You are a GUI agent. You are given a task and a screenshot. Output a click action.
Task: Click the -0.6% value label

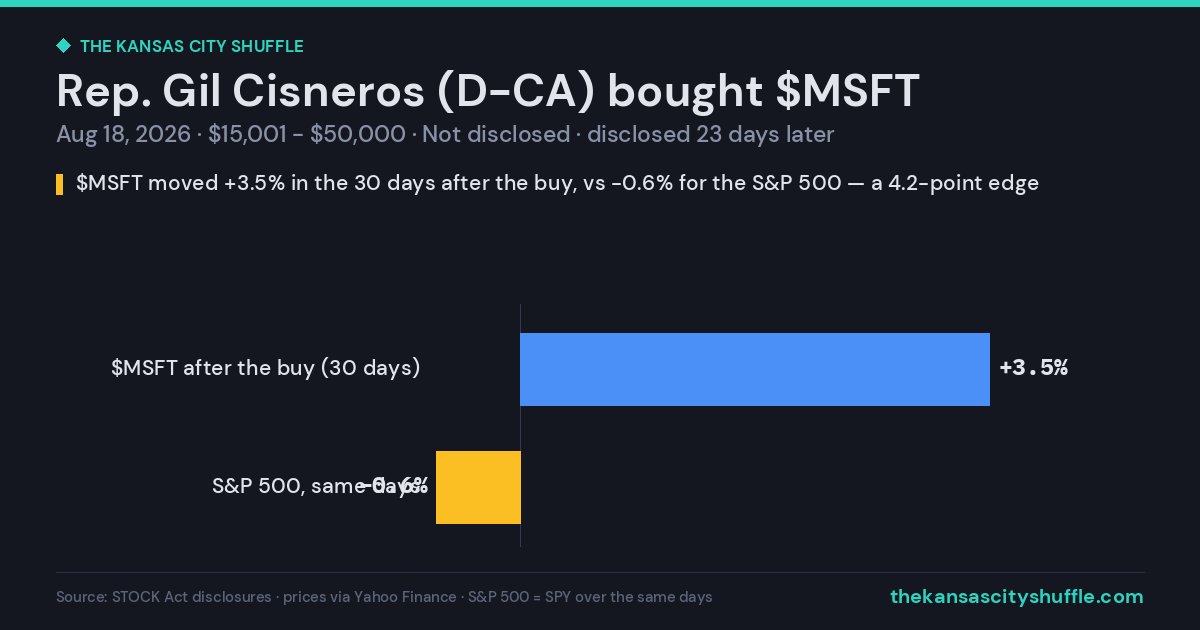pos(396,486)
